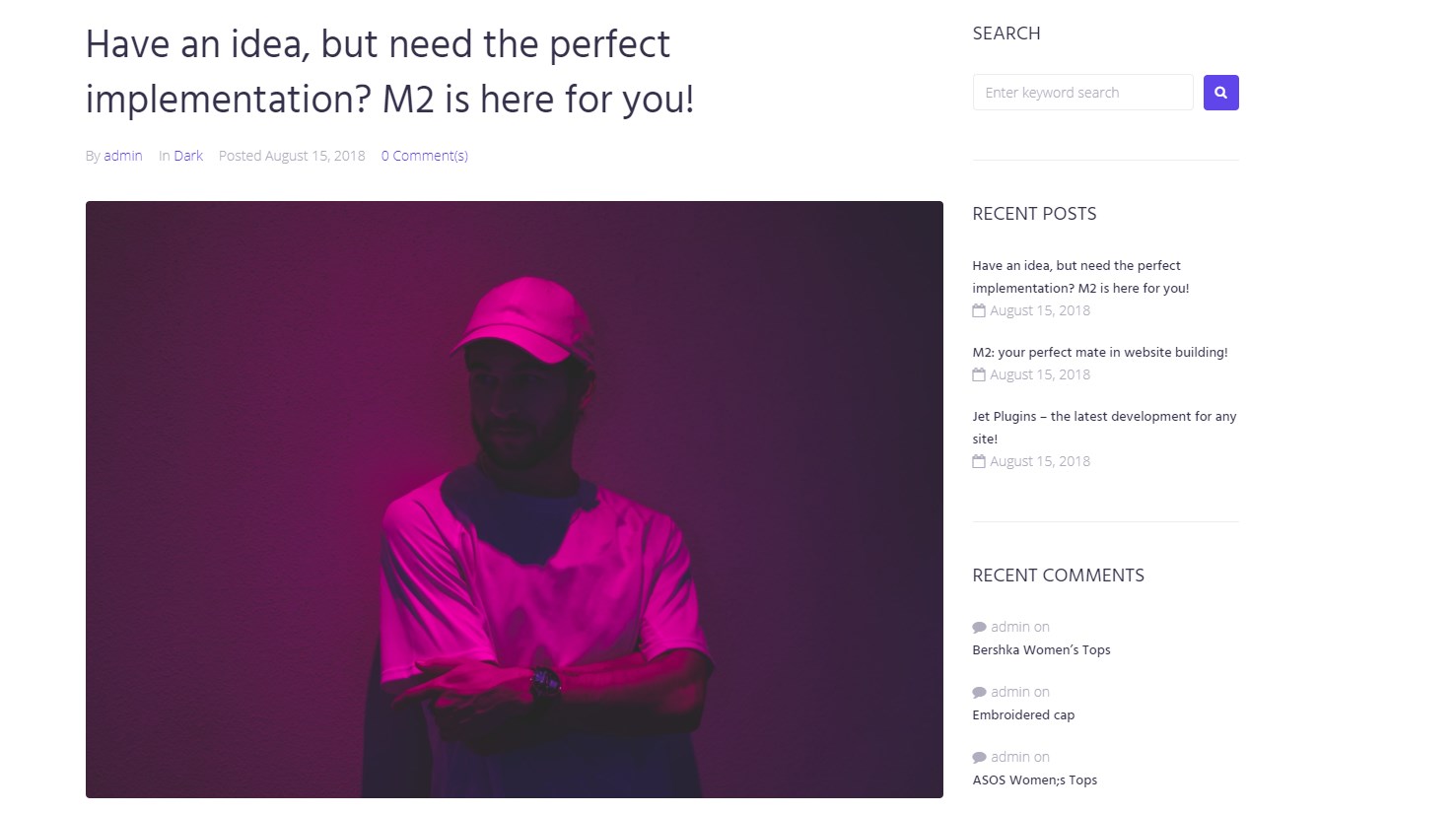
Task: Open 'Jet Plugins – the latest development' post
Action: [1104, 428]
